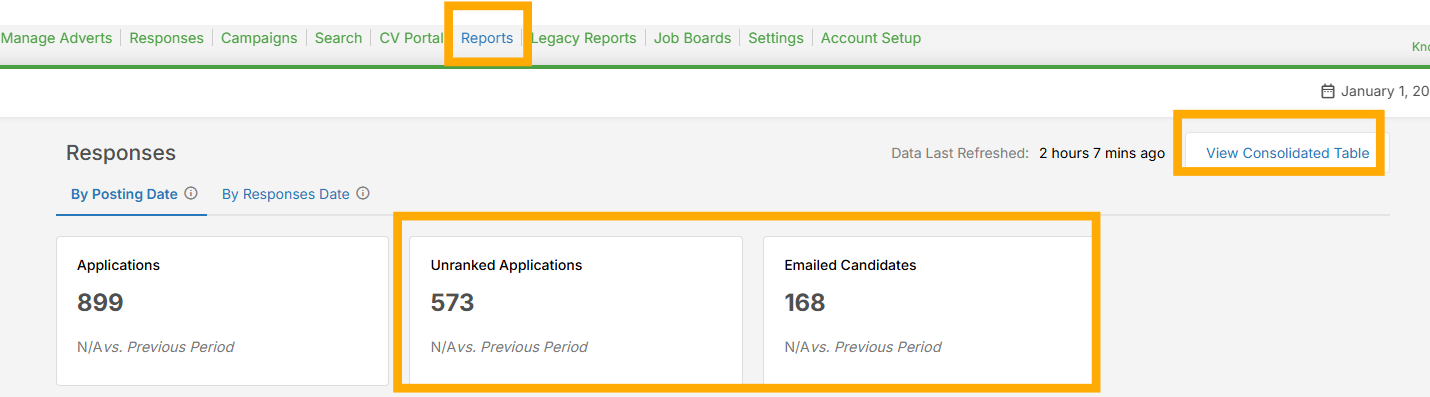This screenshot has height=397, width=1430.
Task: Click the Responses section heading
Action: 121,153
